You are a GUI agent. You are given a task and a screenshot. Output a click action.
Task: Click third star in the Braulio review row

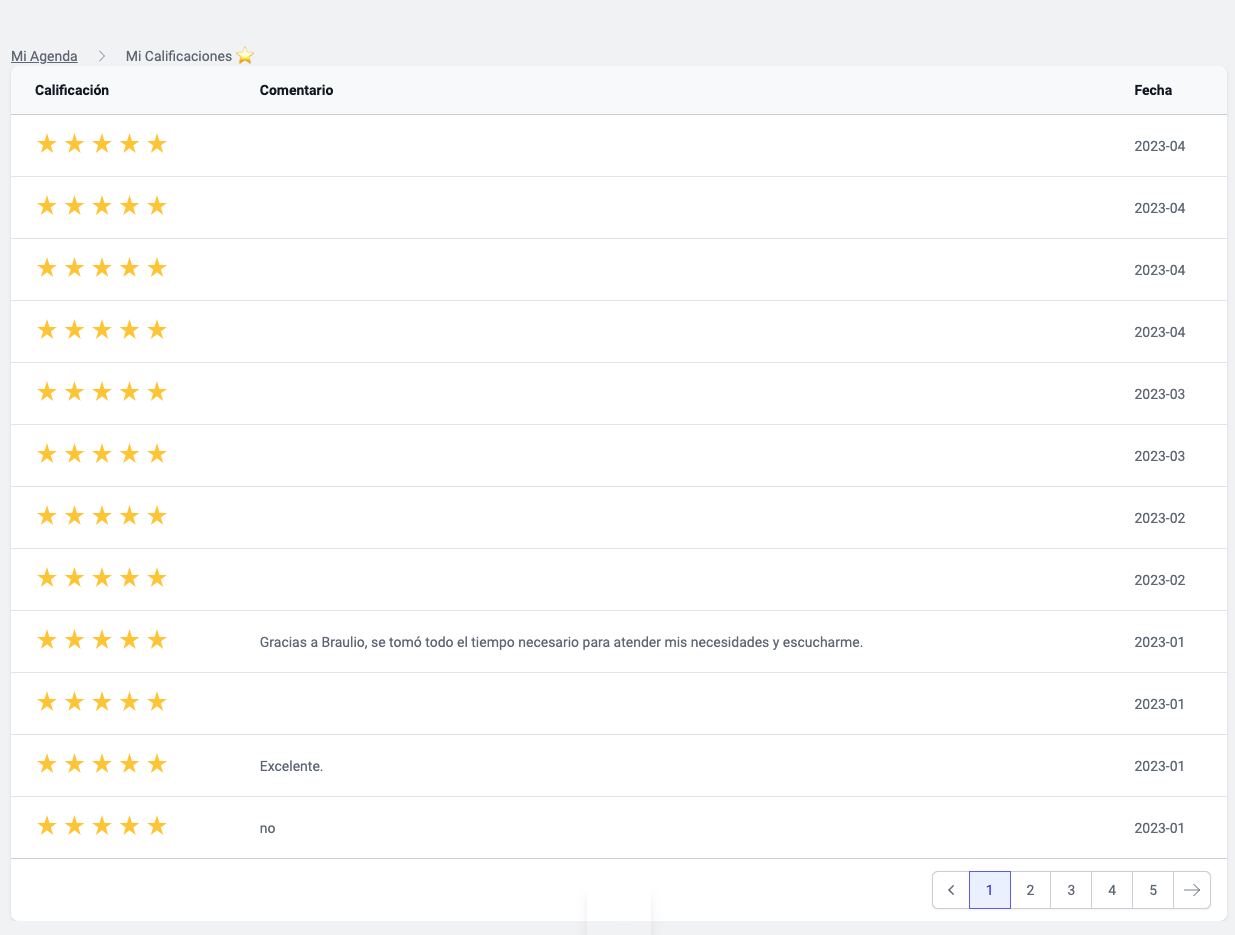coord(101,641)
